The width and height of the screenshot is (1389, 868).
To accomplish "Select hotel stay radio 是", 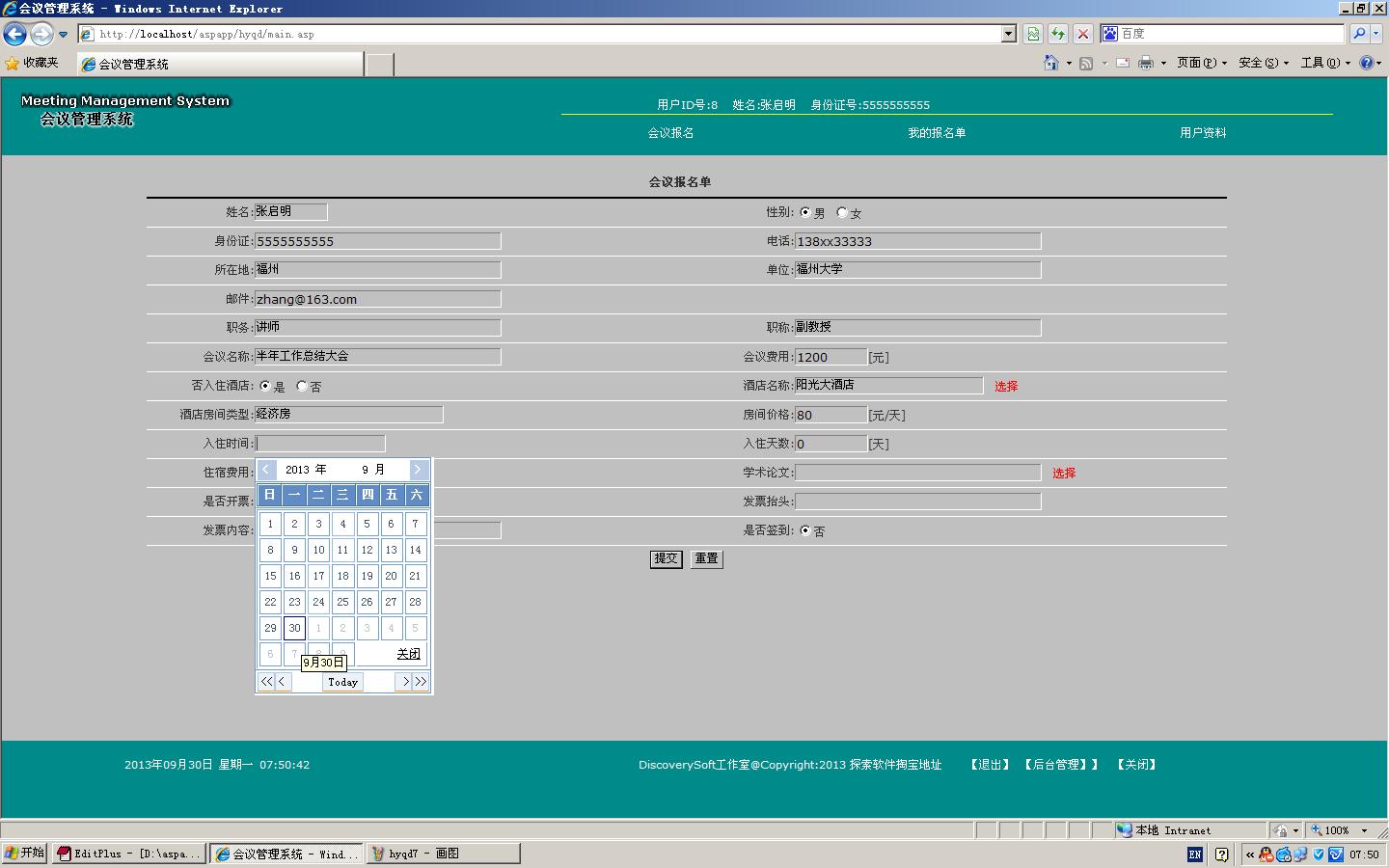I will [265, 386].
